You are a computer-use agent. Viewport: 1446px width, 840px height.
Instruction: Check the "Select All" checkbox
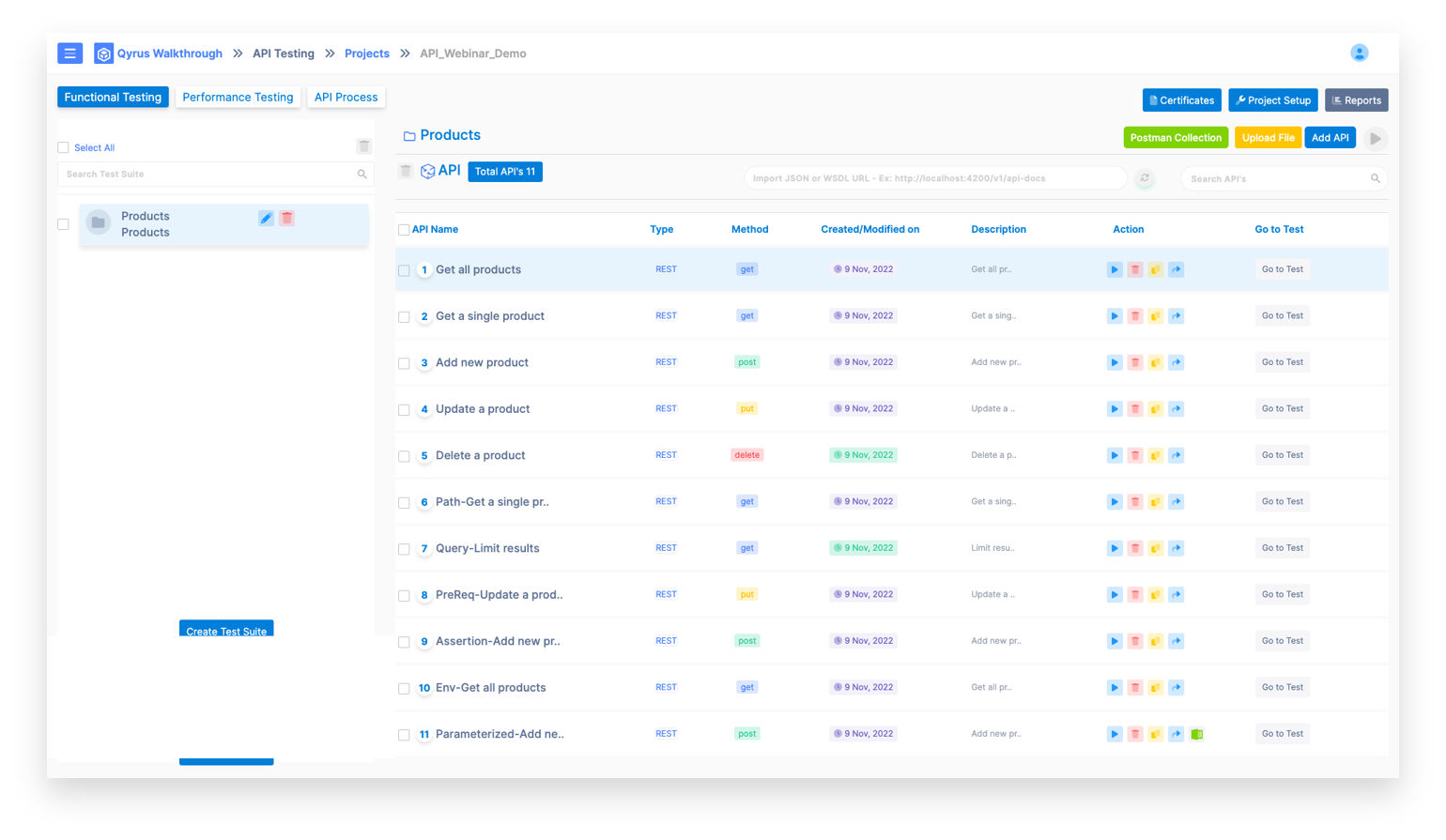pyautogui.click(x=62, y=147)
